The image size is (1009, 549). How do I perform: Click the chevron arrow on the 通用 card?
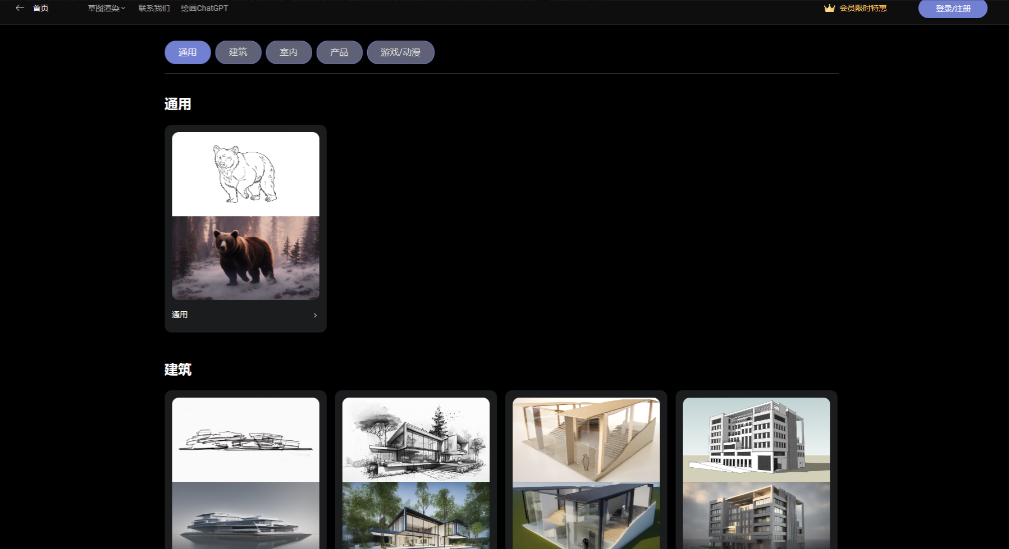pos(315,315)
